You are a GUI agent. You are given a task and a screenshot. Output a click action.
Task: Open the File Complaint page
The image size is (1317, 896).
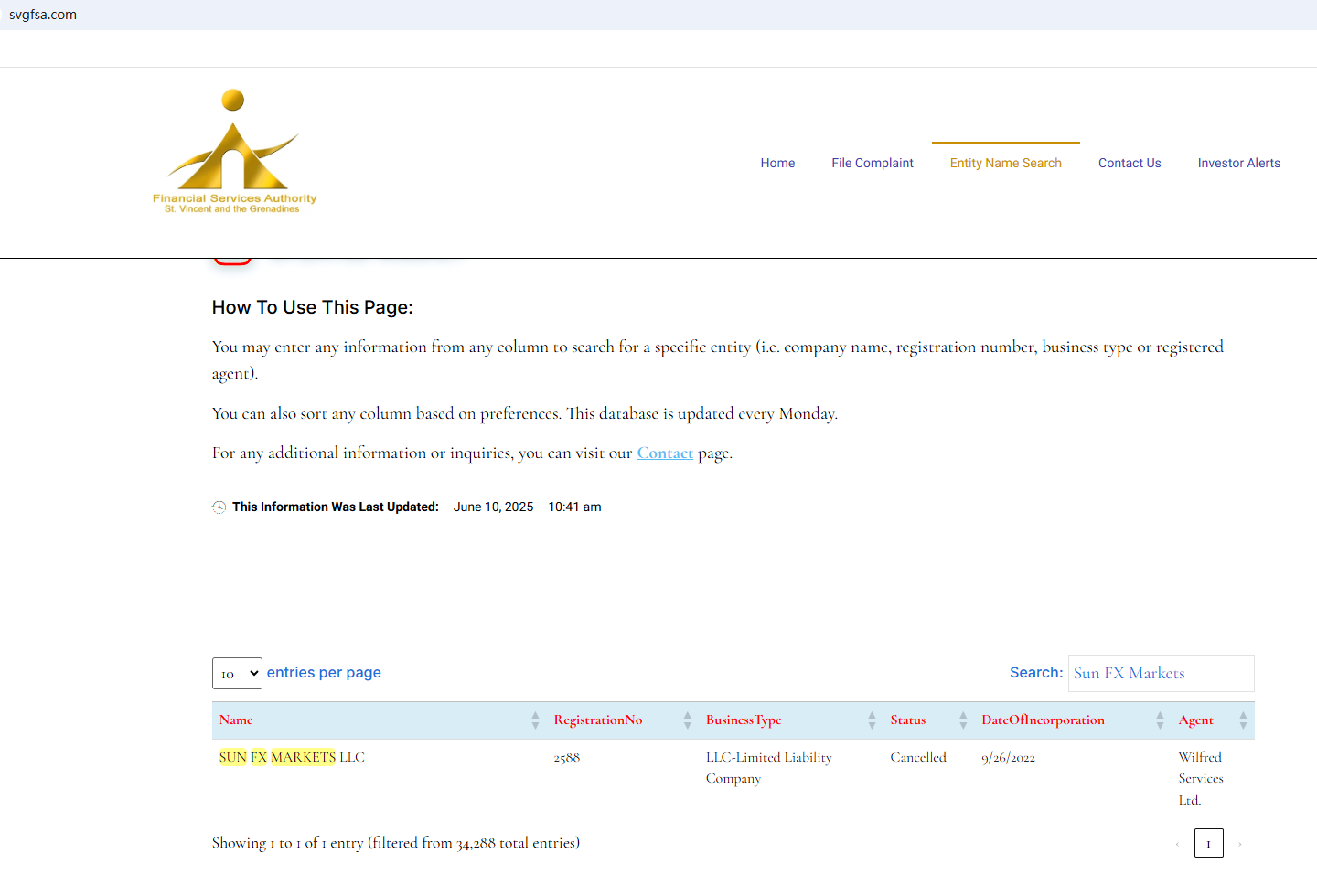click(x=873, y=163)
